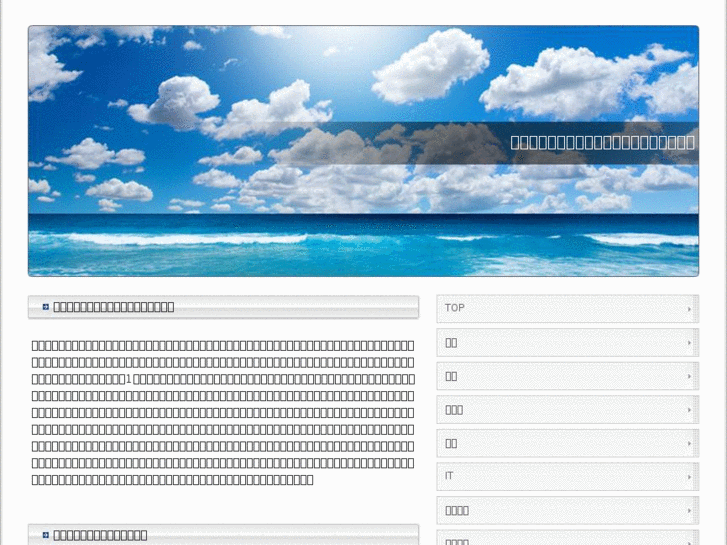Click the site title on banner overlay

click(x=602, y=142)
